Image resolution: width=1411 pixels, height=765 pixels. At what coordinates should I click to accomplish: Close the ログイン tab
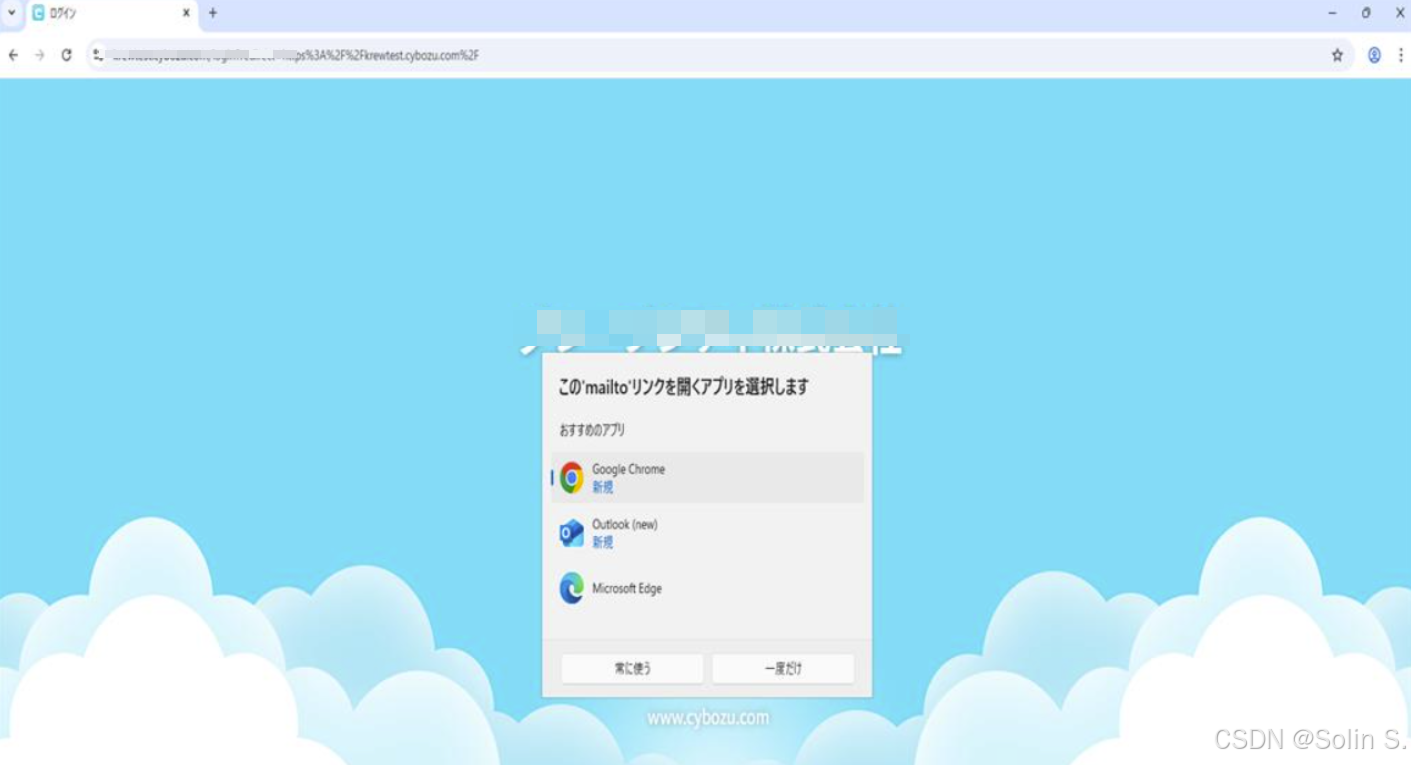pos(186,13)
